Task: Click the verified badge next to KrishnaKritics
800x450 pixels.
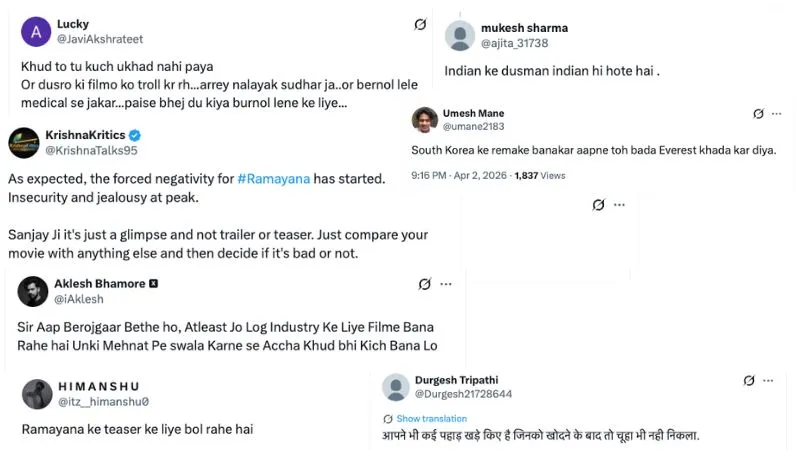Action: (135, 135)
